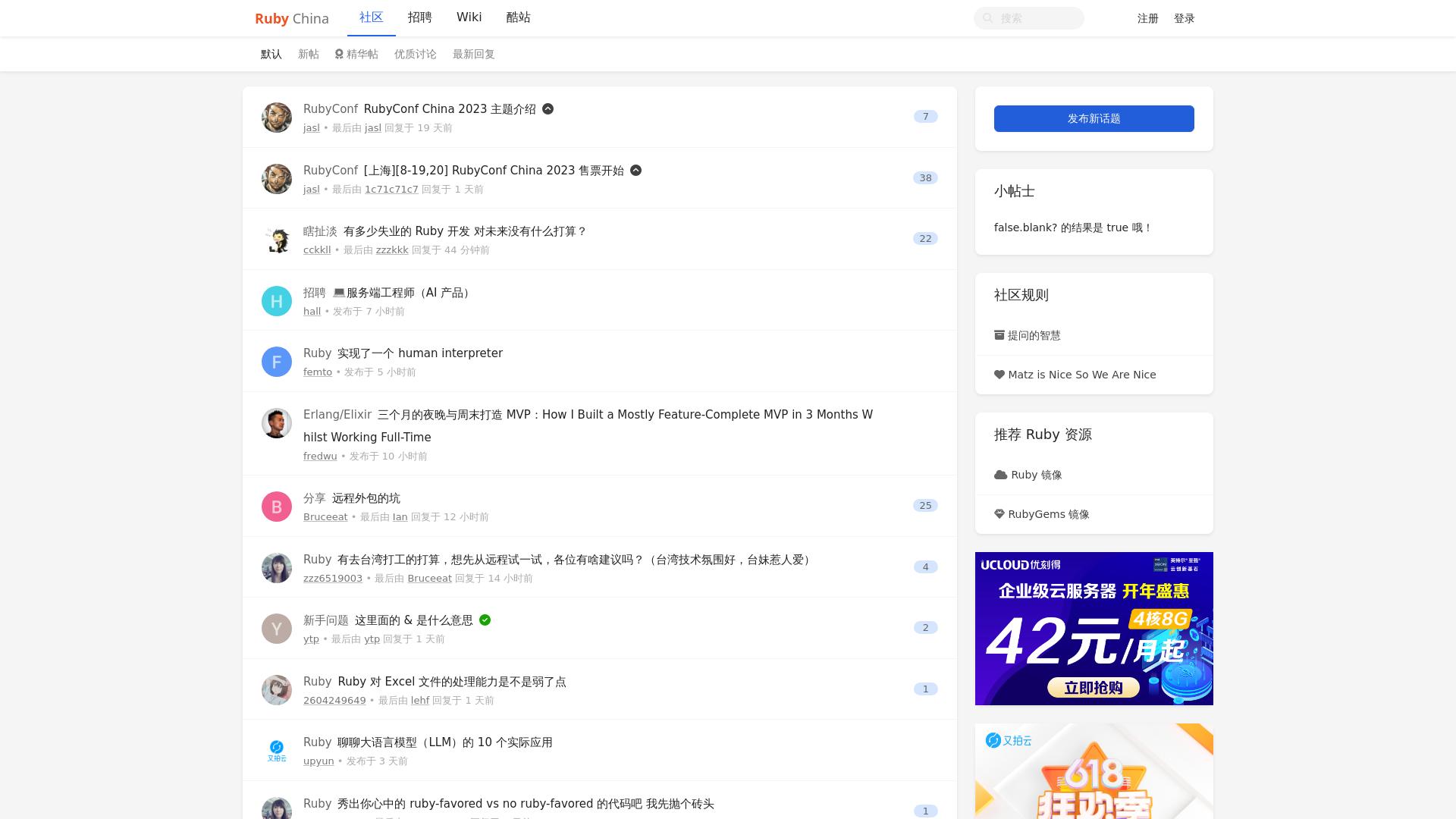Click the cloud icon beside Ruby 镜像
The width and height of the screenshot is (1456, 819).
(1000, 475)
